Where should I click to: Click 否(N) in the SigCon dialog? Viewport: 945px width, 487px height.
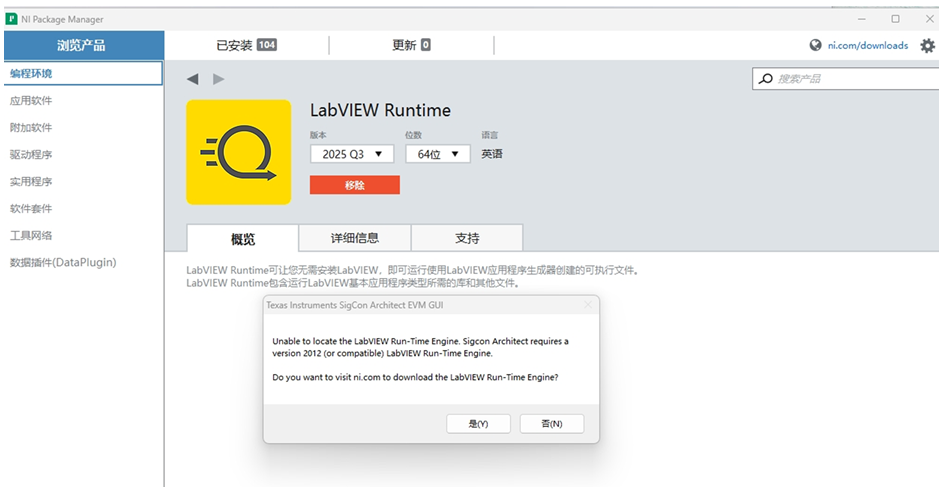coord(551,424)
